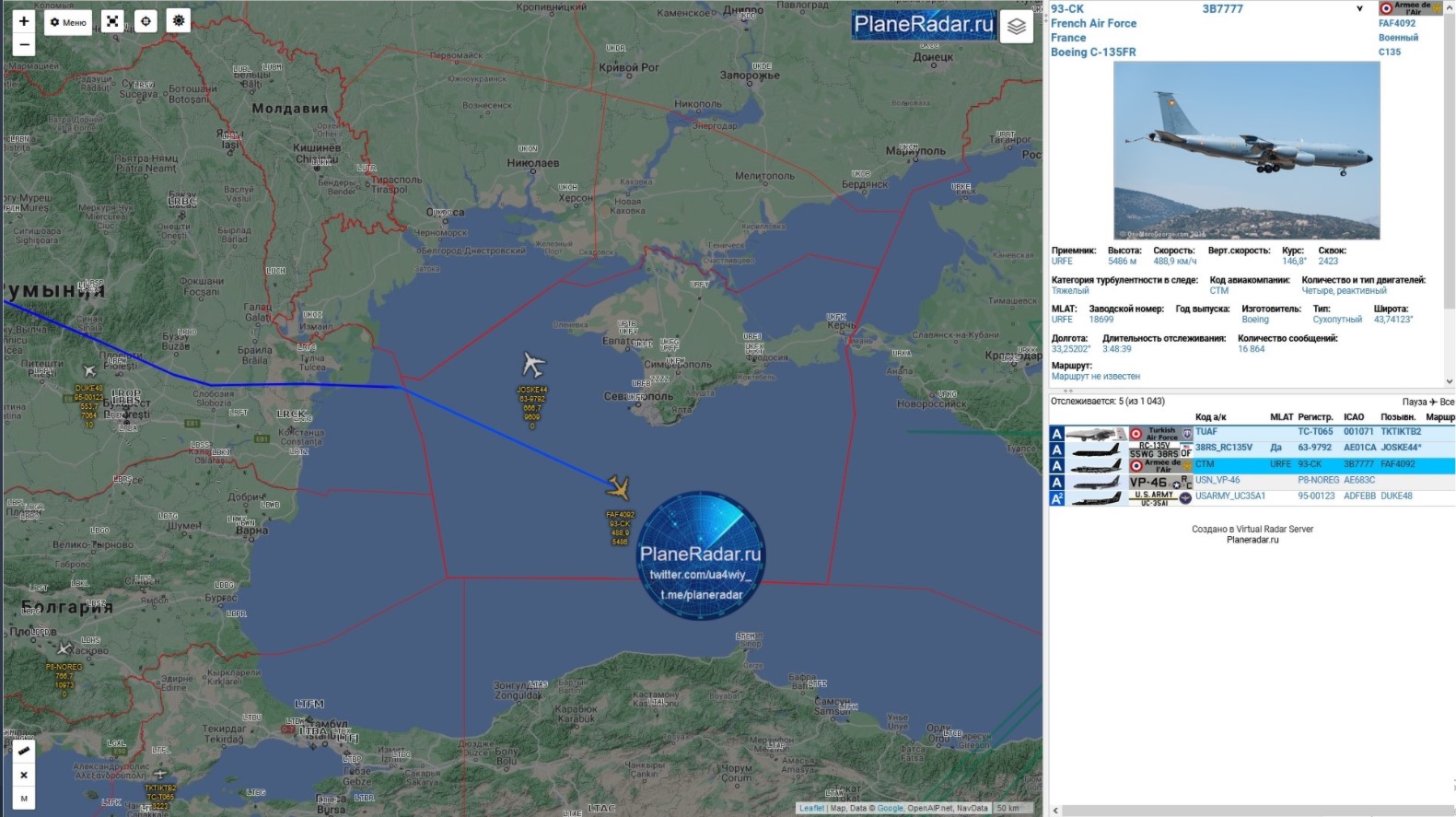This screenshot has height=817, width=1456.
Task: Click the message count 16 864
Action: coord(1251,349)
